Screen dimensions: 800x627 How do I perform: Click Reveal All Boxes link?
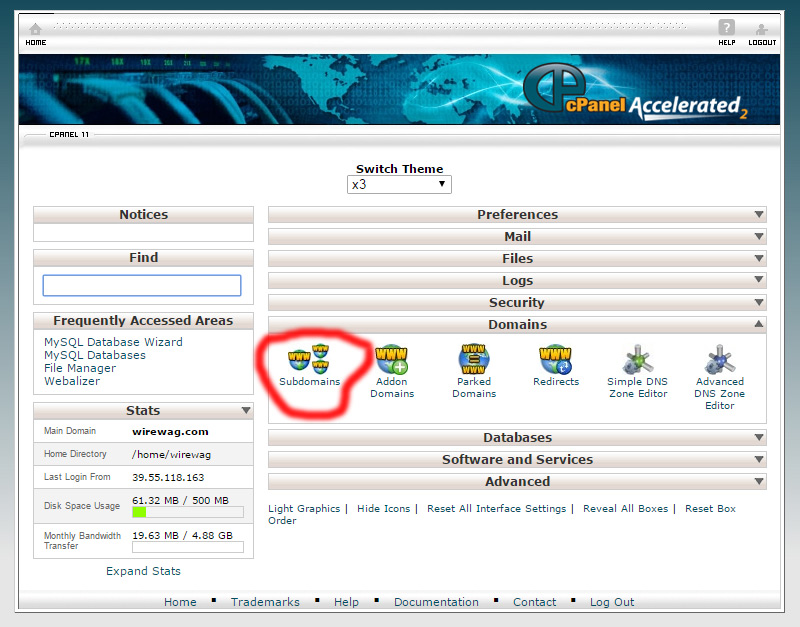(x=626, y=509)
